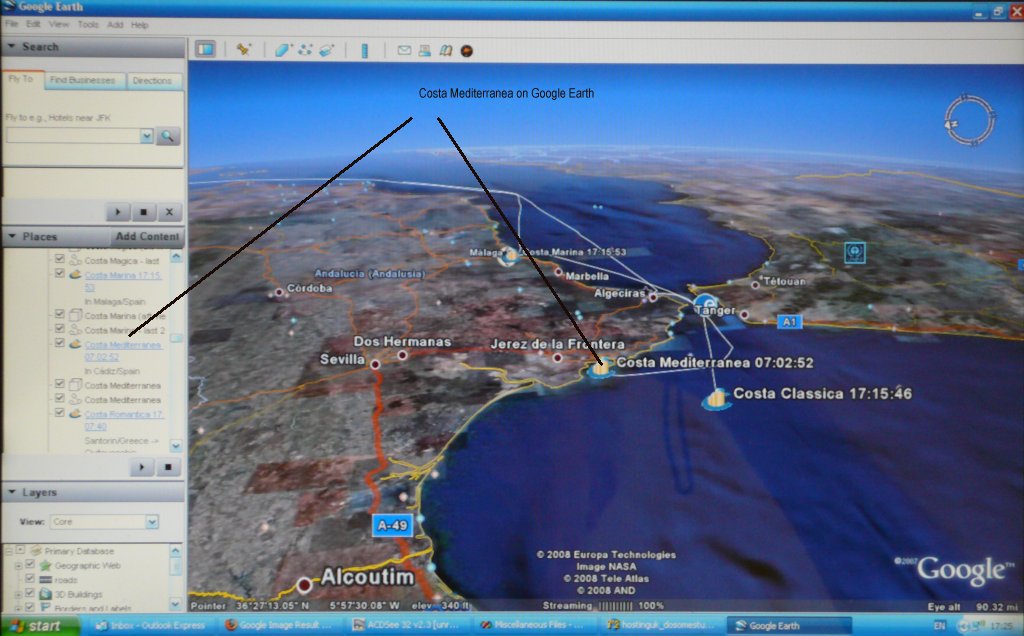Uncheck the Costa Magica - last checkbox

point(59,259)
